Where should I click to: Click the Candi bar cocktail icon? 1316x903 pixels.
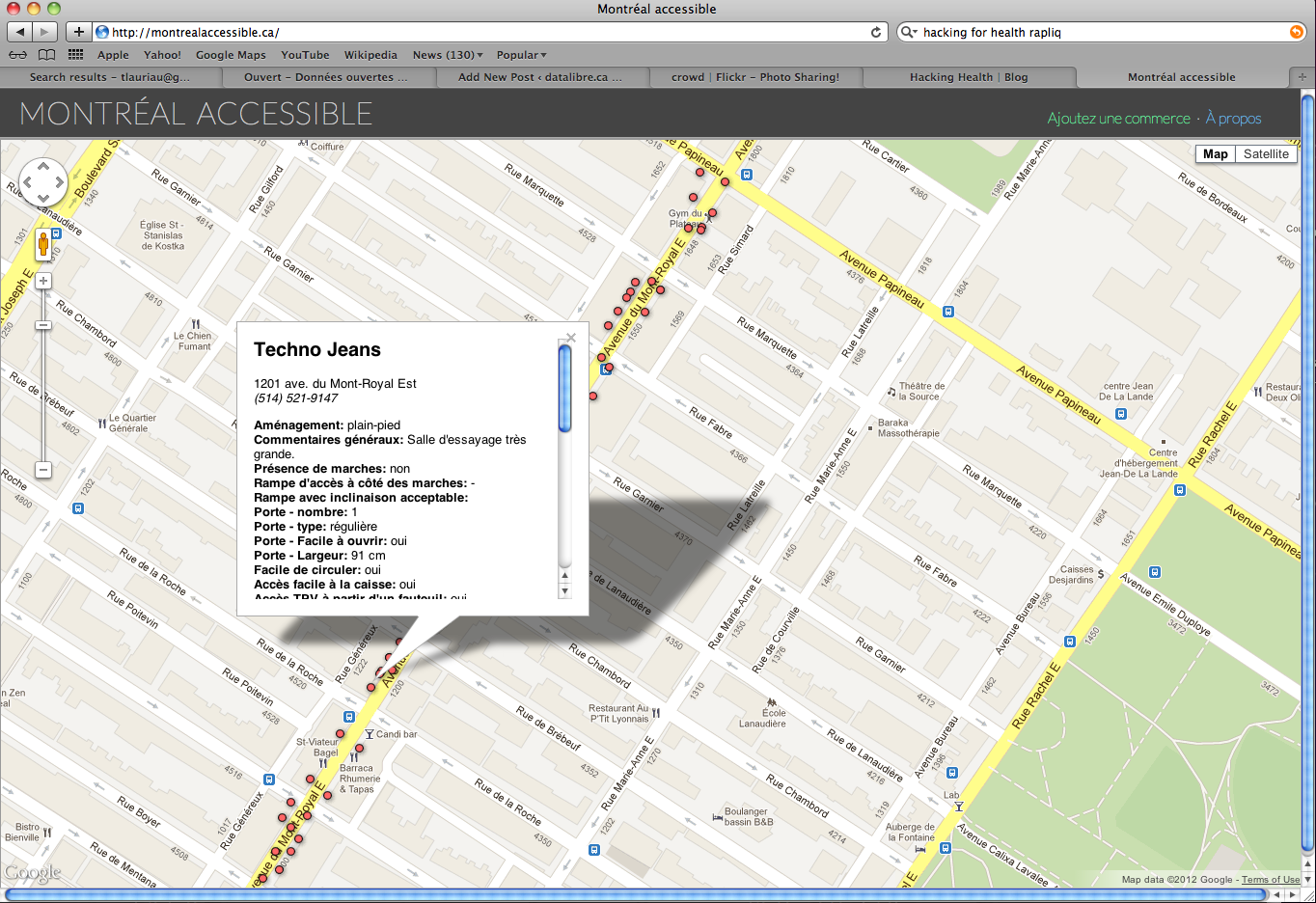[370, 734]
